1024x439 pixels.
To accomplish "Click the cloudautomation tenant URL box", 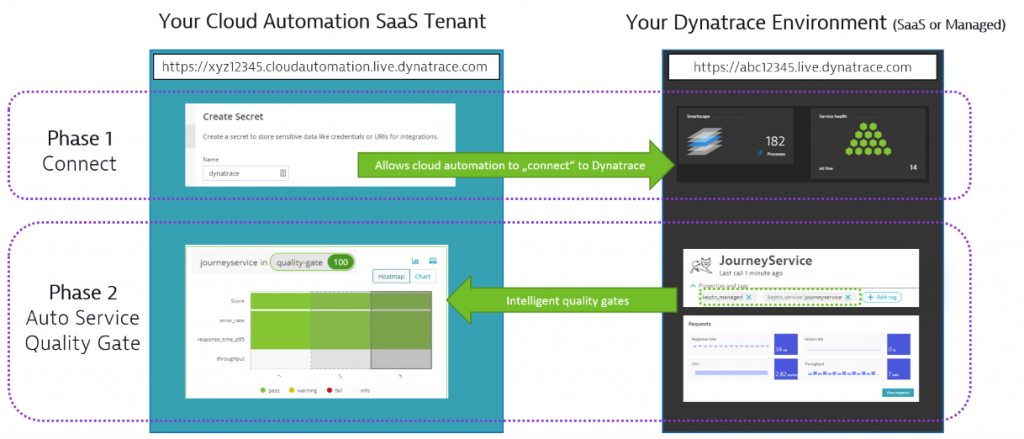I will pyautogui.click(x=326, y=67).
